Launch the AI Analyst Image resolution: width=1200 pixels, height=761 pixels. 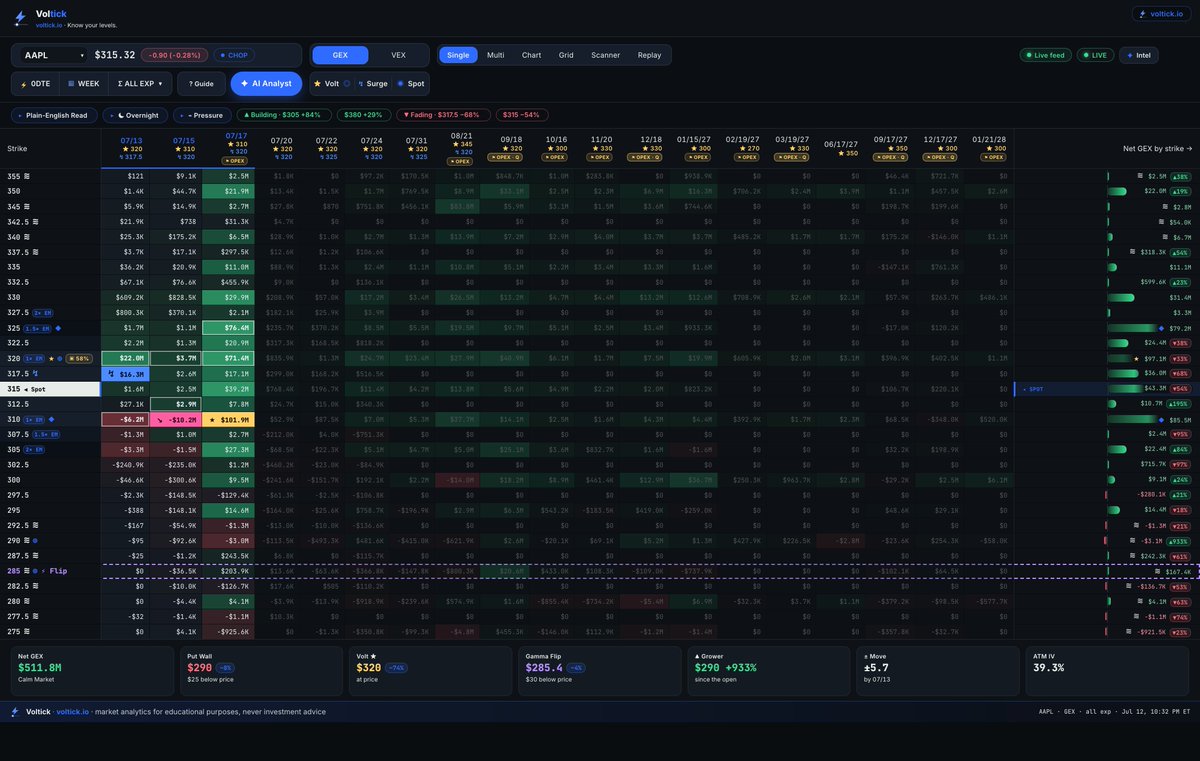(x=266, y=84)
